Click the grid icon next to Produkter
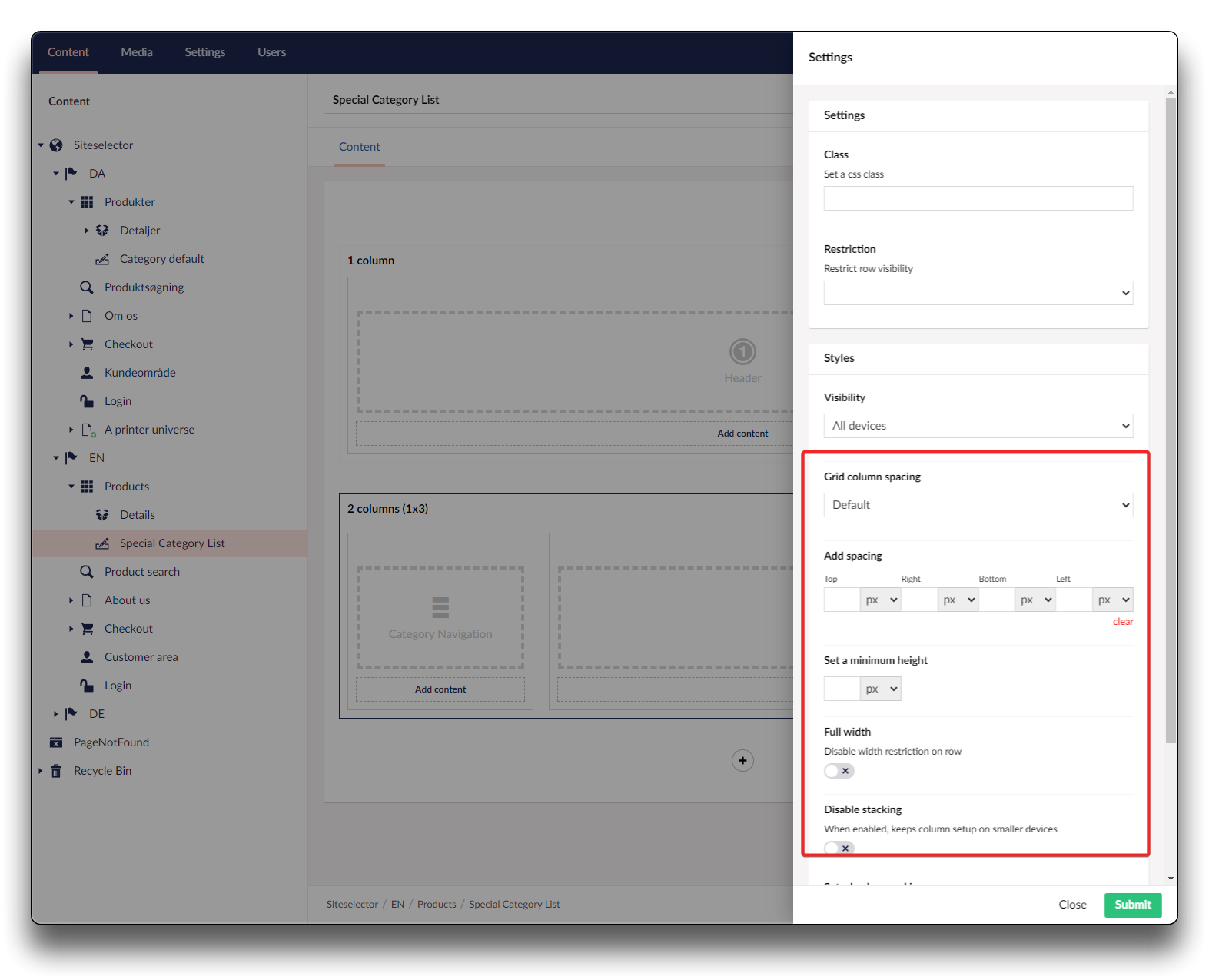Viewport: 1209px width, 980px height. tap(87, 202)
